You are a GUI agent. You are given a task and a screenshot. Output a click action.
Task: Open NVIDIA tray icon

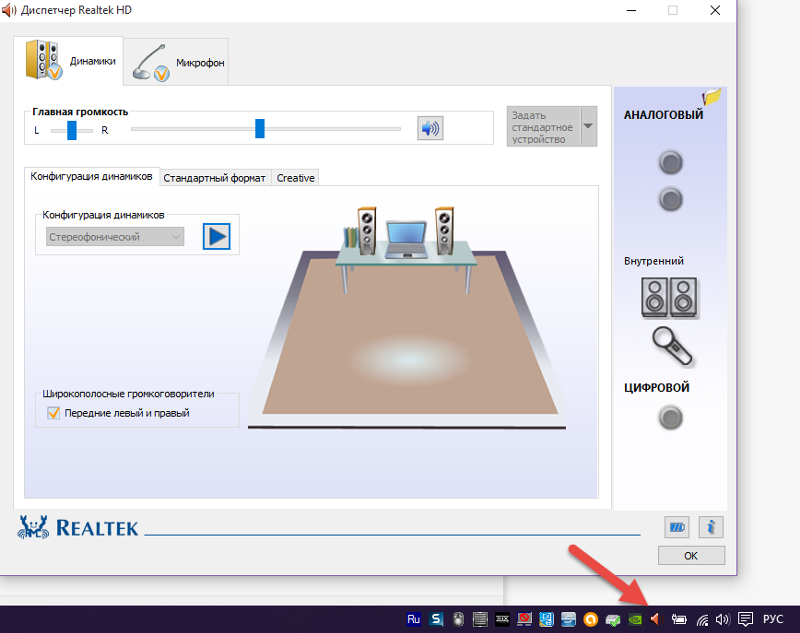click(635, 619)
